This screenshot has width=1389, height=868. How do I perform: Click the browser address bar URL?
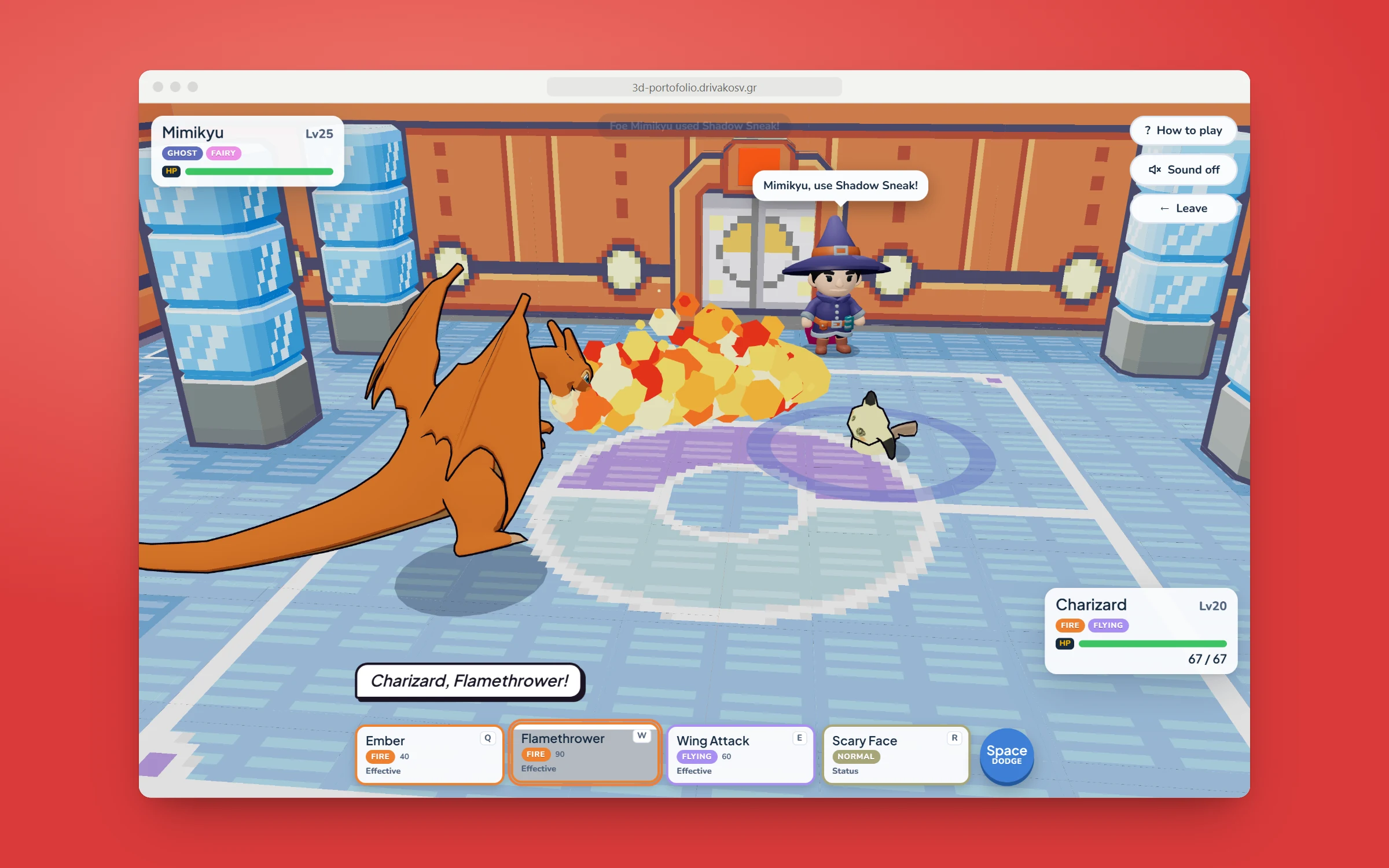pyautogui.click(x=694, y=87)
